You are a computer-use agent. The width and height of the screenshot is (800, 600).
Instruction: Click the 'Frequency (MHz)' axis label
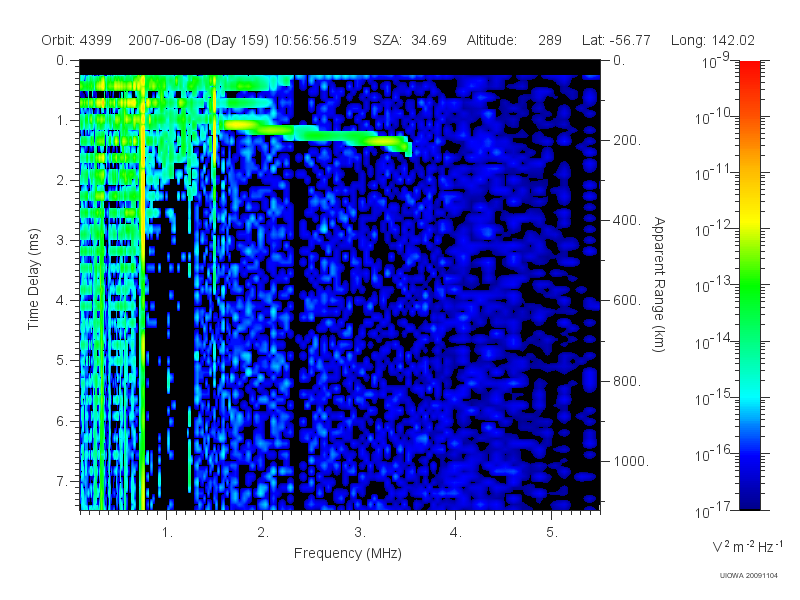(x=348, y=553)
